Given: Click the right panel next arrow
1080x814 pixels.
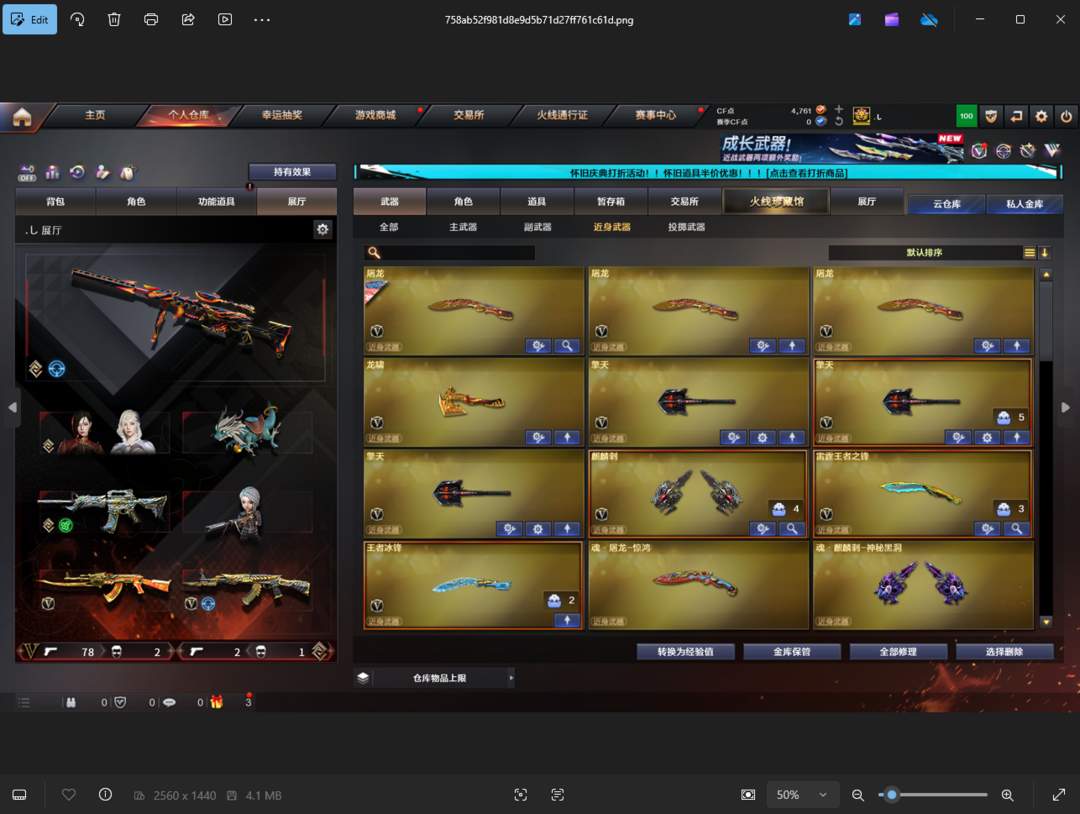Looking at the screenshot, I should point(1066,408).
